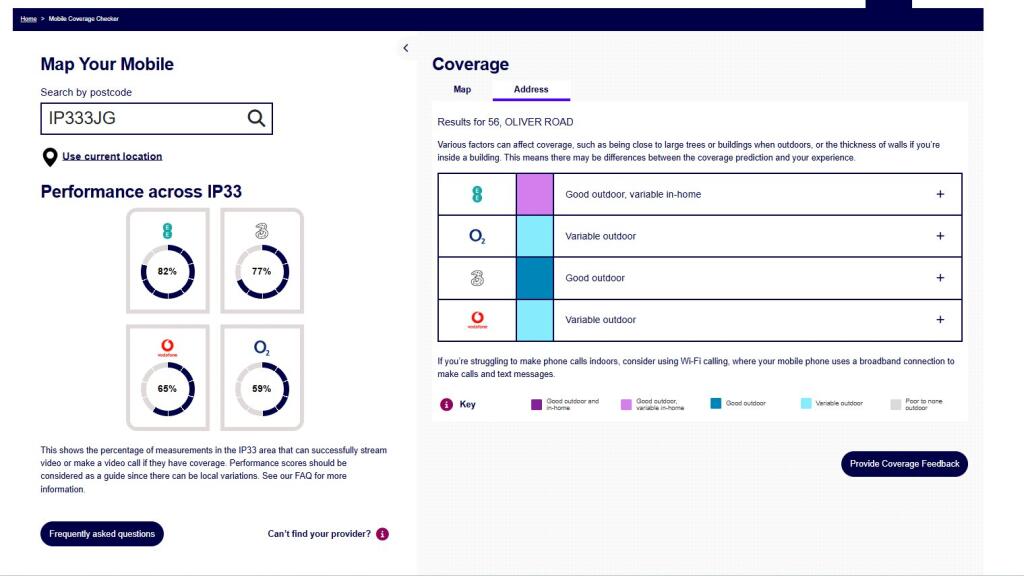Expand the Vodafone coverage row
The image size is (1024, 576).
pos(939,320)
